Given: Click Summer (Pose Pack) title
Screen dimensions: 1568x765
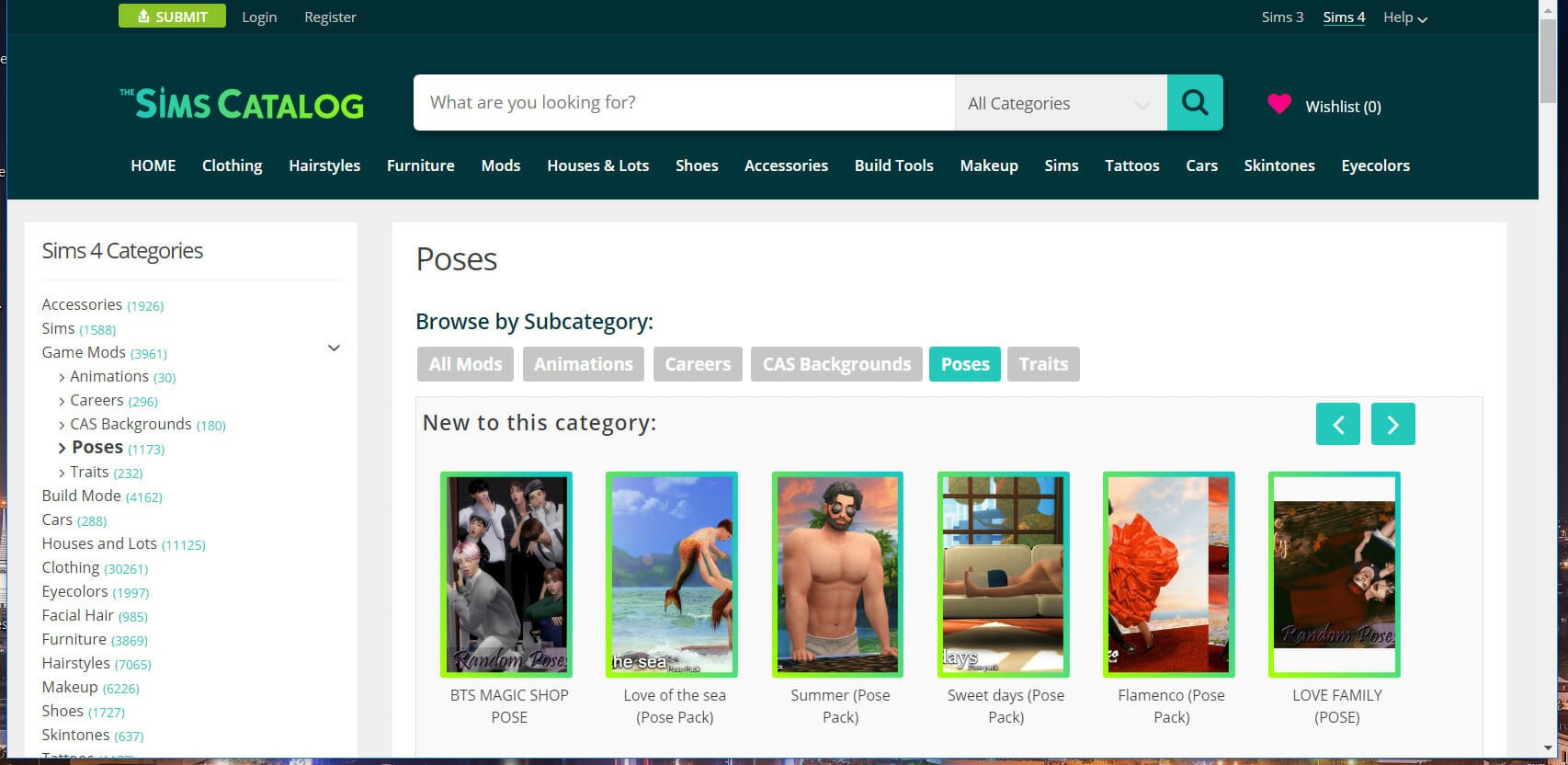Looking at the screenshot, I should click(x=840, y=706).
